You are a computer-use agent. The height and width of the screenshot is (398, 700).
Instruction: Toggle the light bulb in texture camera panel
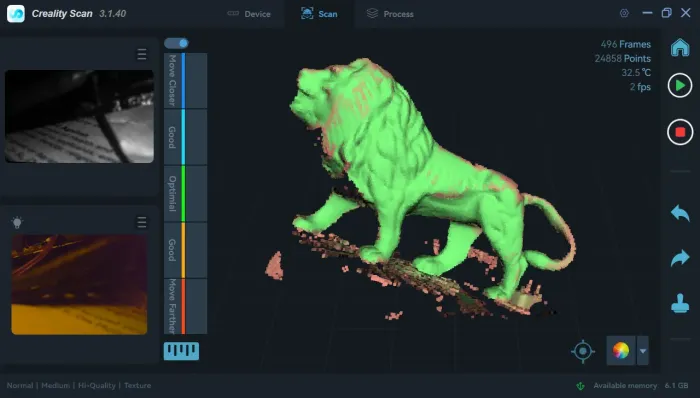pyautogui.click(x=17, y=222)
